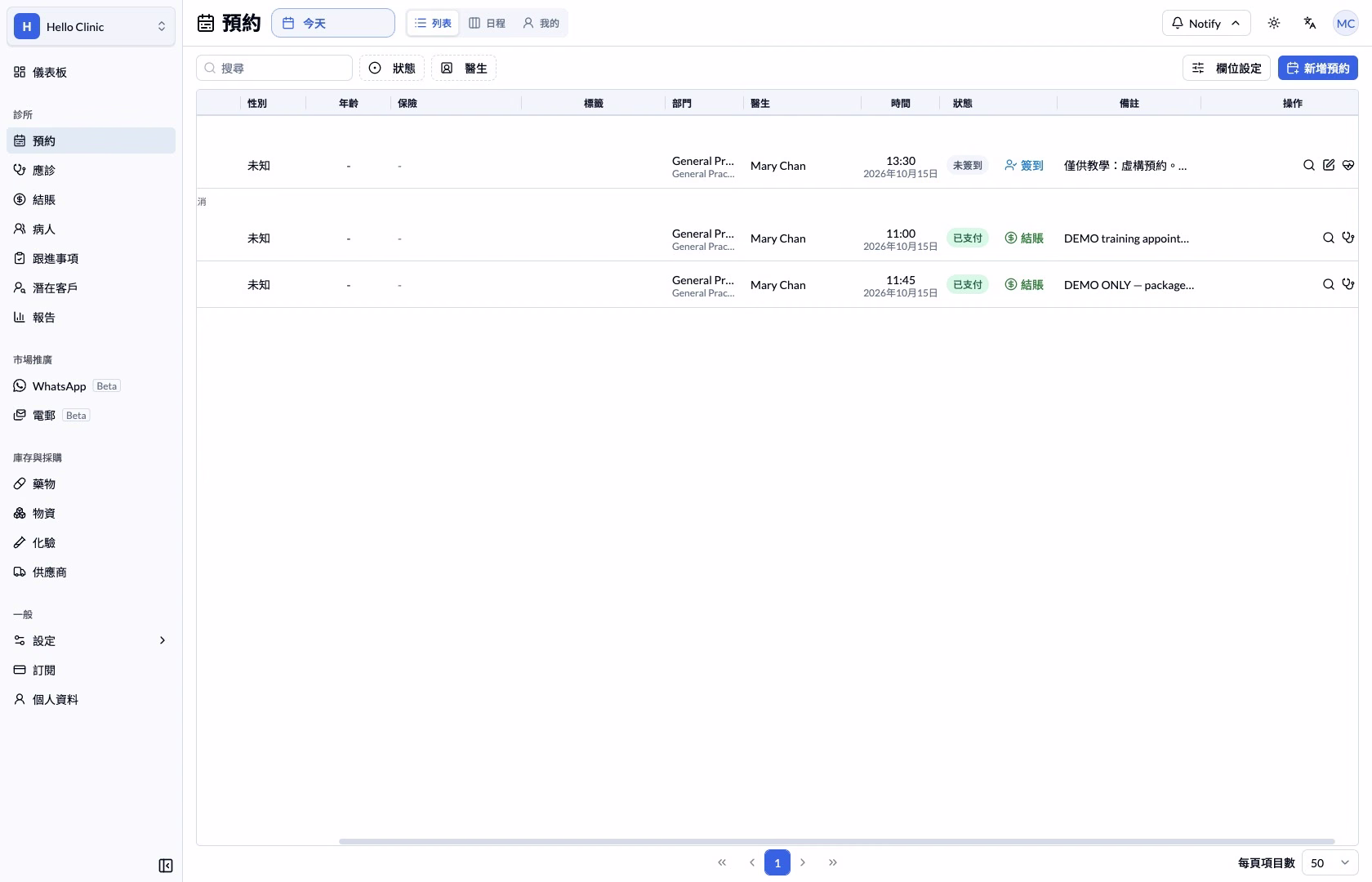Jump to the last page arrow
Screen dimensions: 1372x882
pos(832,862)
